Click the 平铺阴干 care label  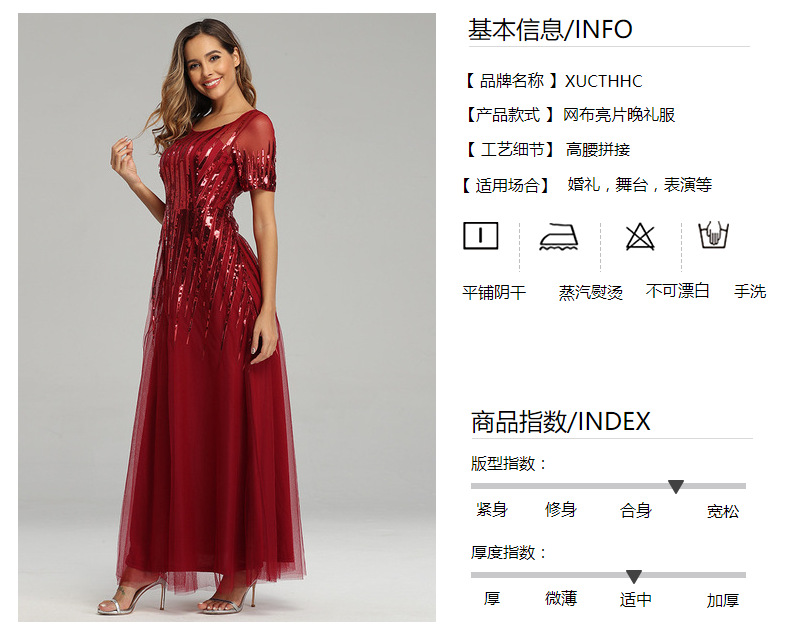click(x=494, y=292)
